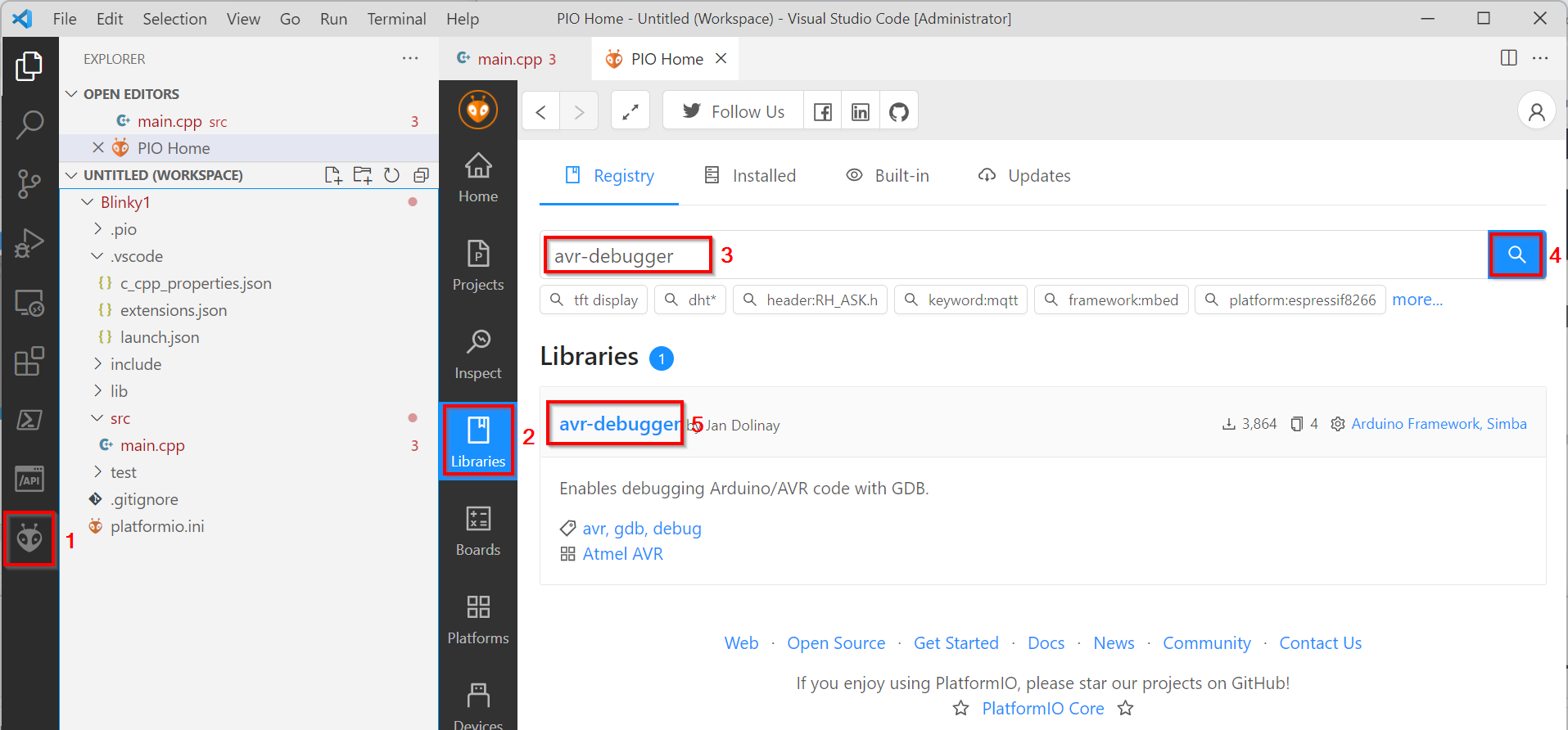Open the Extensions view

coord(29,361)
